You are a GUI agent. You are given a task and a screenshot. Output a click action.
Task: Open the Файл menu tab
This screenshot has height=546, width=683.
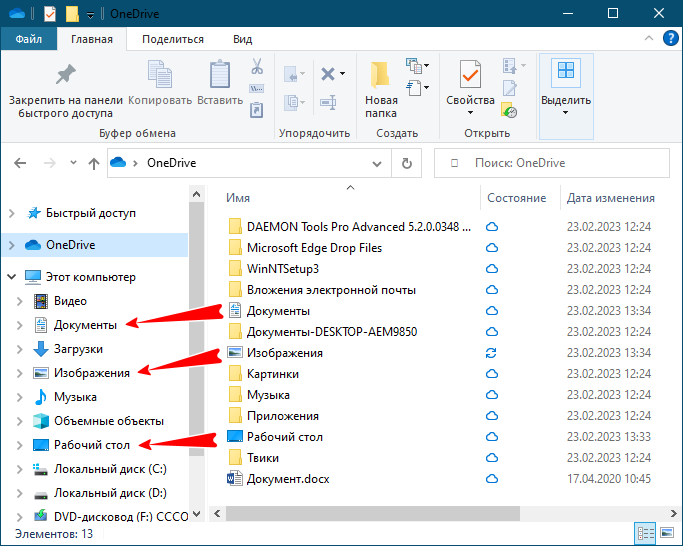(28, 39)
